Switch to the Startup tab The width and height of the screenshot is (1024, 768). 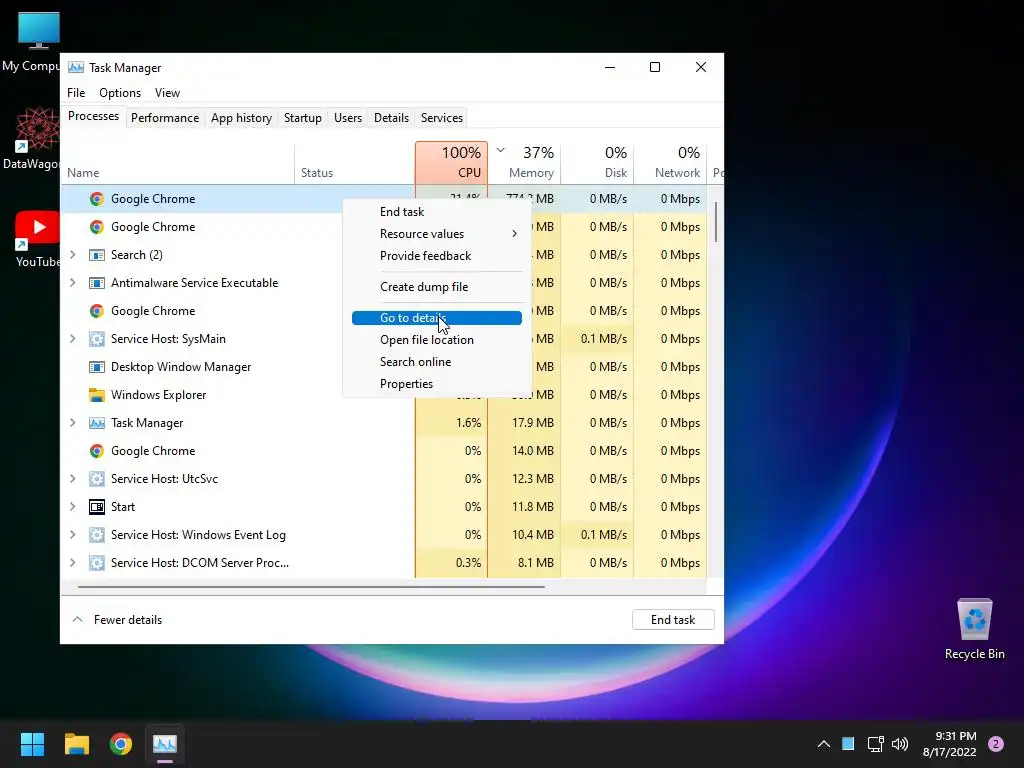(302, 118)
